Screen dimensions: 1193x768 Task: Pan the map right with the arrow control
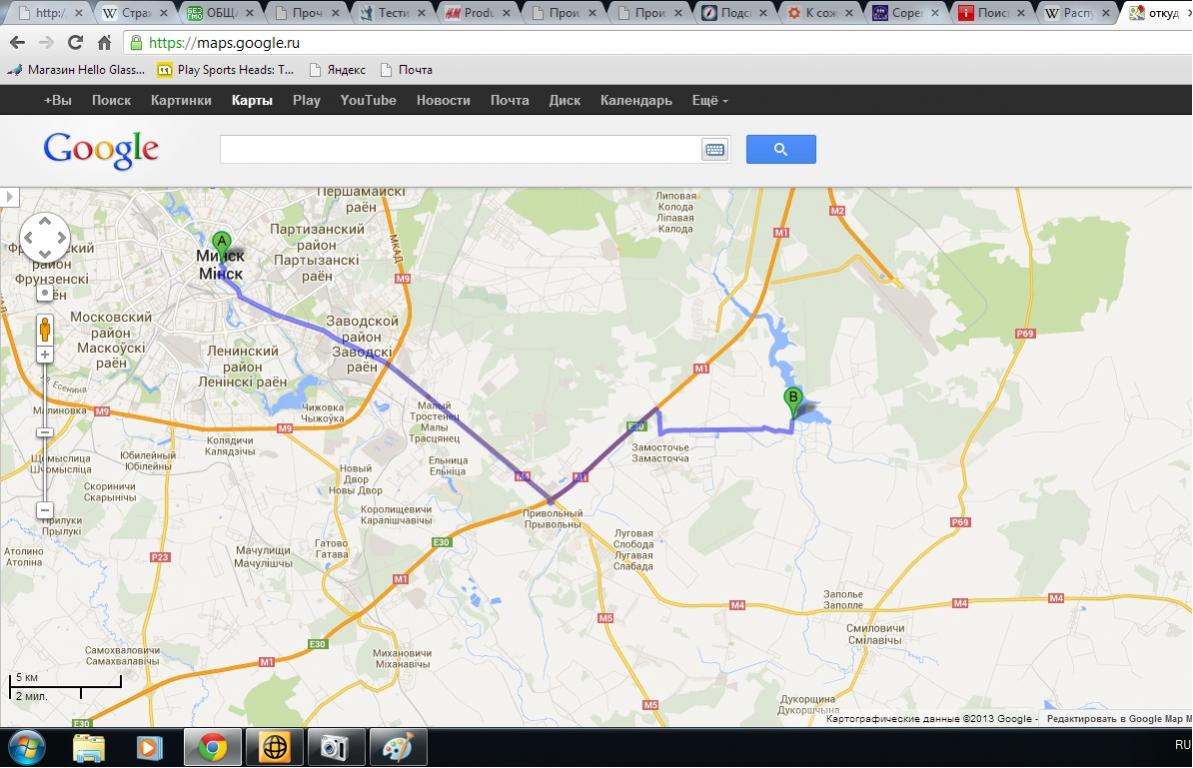62,238
